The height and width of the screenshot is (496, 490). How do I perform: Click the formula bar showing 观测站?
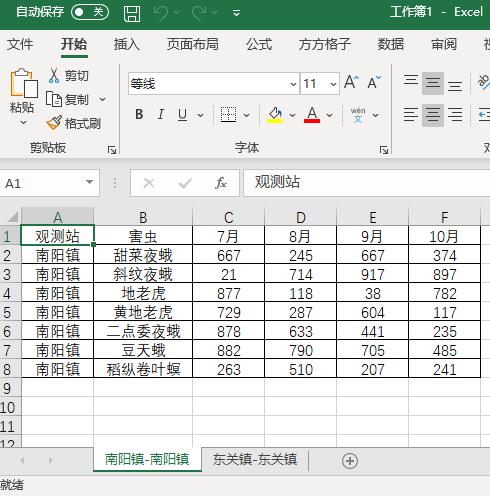point(367,183)
